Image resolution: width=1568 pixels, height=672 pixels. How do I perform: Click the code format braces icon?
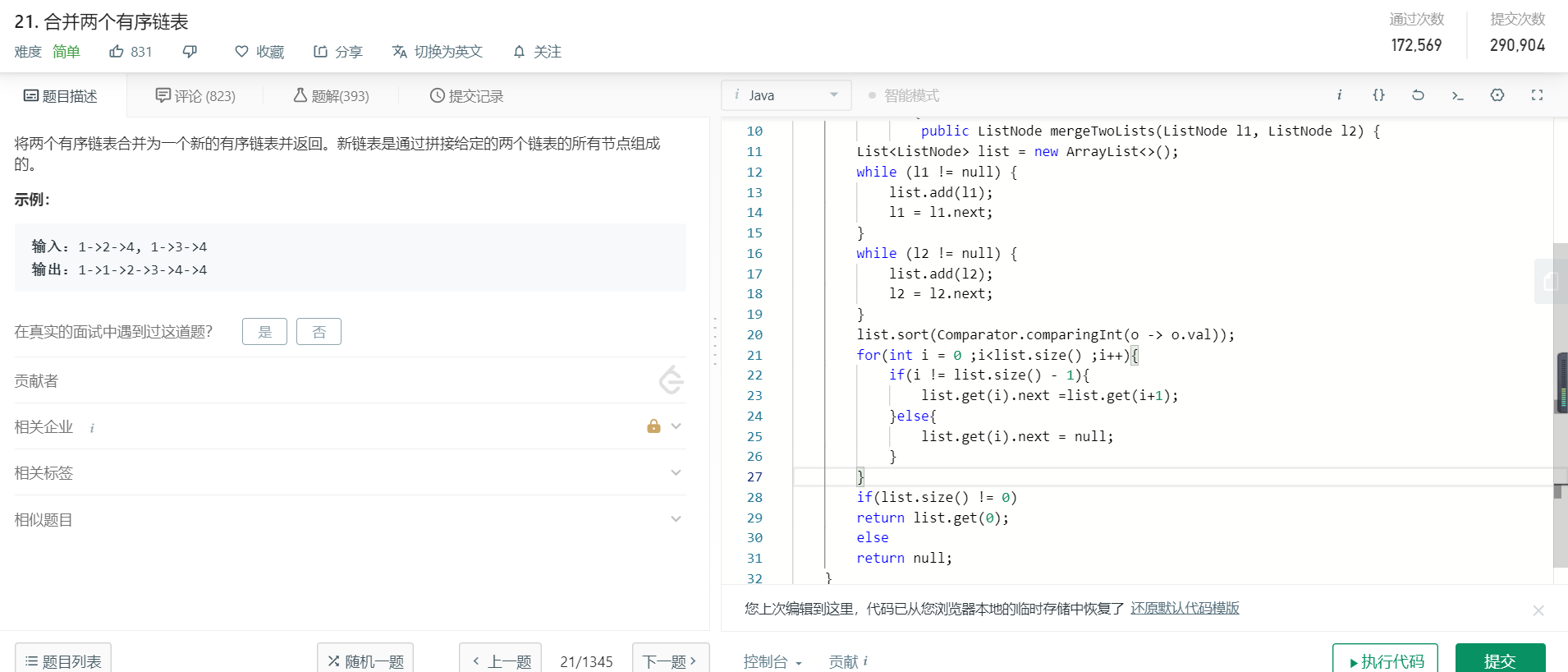(1378, 95)
